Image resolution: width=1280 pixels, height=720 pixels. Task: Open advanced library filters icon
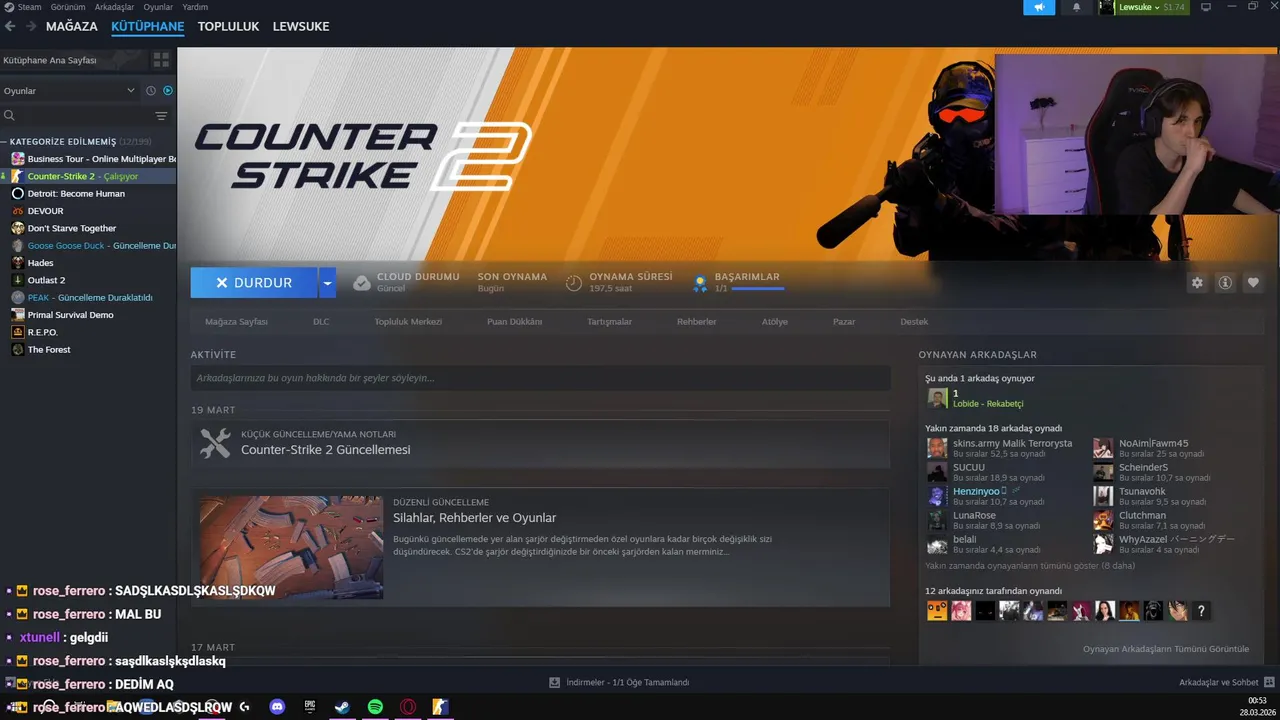tap(161, 116)
